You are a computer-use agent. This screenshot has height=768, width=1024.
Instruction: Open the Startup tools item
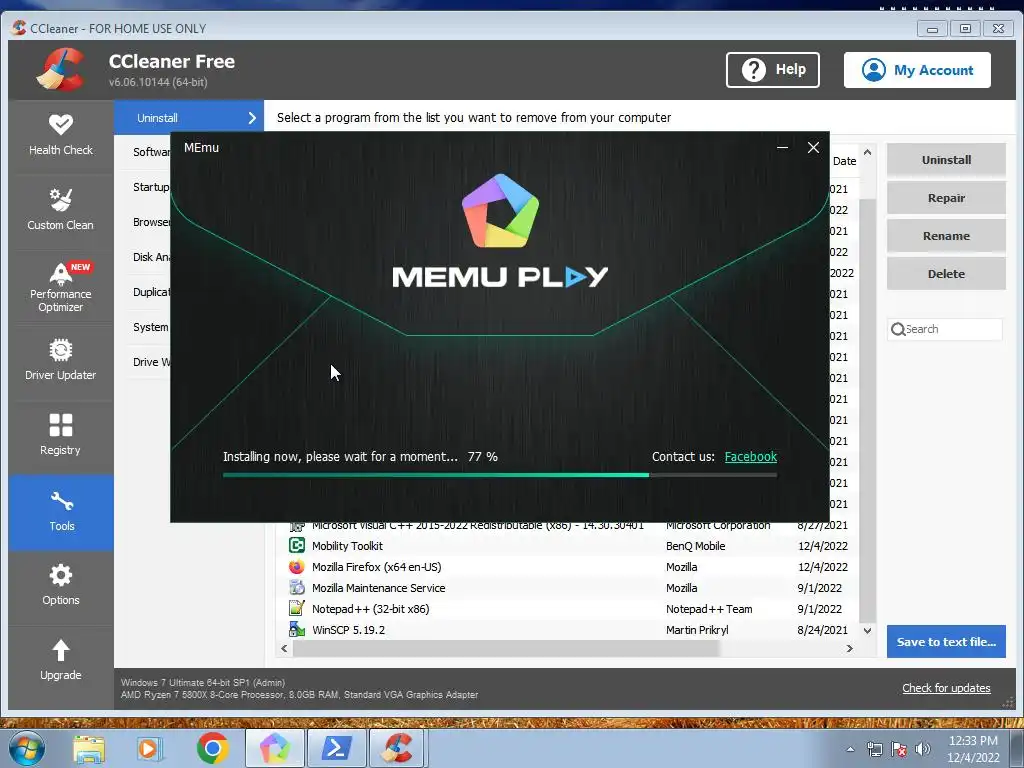pyautogui.click(x=152, y=187)
